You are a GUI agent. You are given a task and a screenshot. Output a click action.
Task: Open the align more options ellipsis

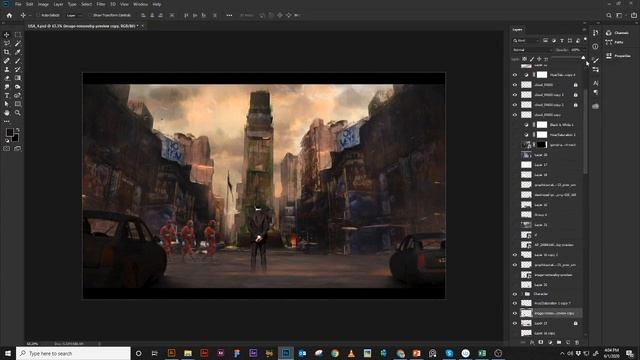[x=229, y=15]
